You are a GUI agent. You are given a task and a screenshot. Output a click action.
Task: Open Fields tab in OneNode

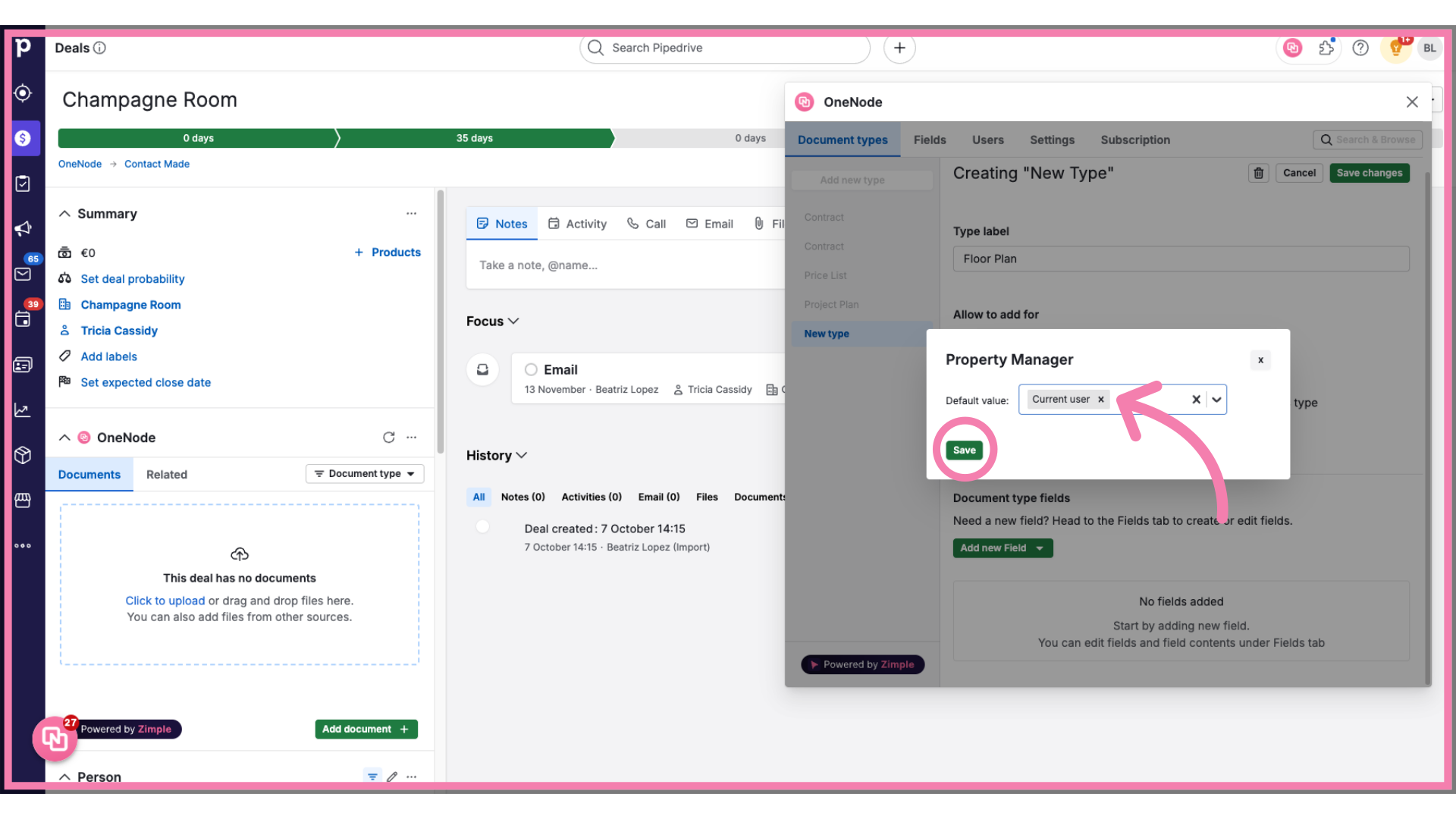point(930,140)
